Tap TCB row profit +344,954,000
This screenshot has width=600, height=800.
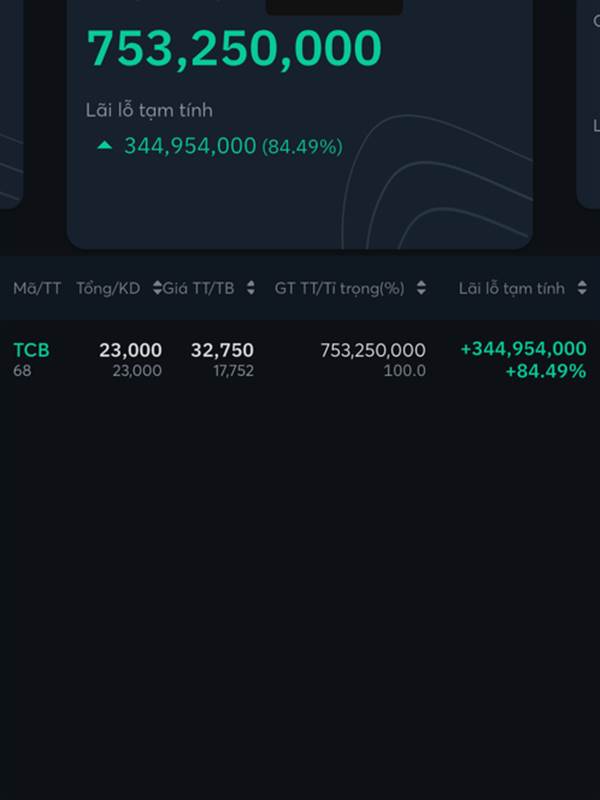click(523, 349)
